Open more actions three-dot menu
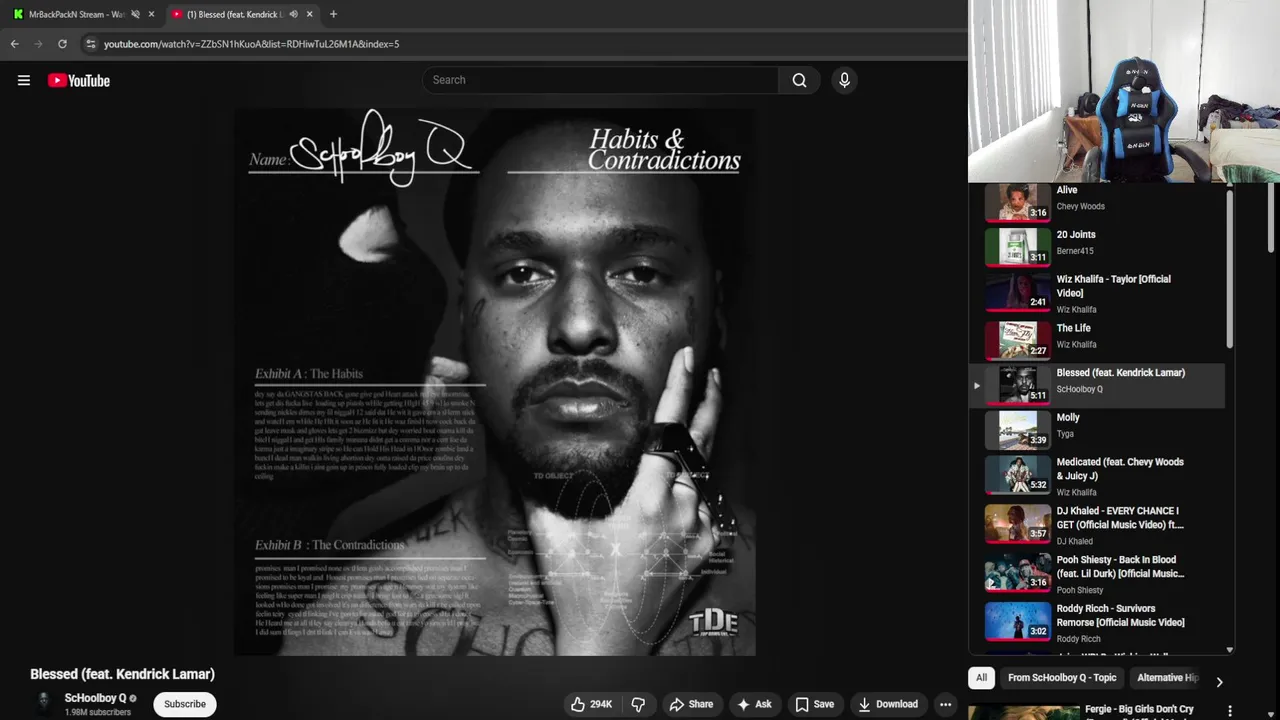This screenshot has height=720, width=1280. tap(945, 704)
